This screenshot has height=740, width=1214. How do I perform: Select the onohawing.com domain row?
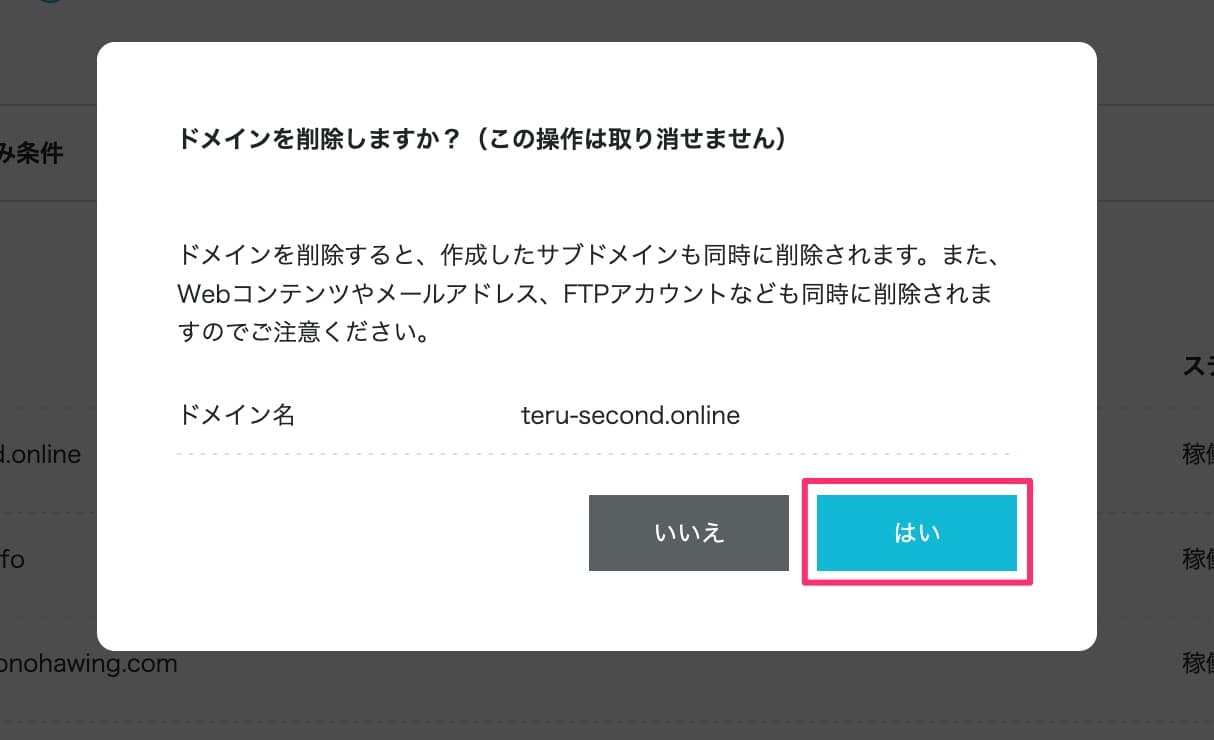tap(90, 663)
